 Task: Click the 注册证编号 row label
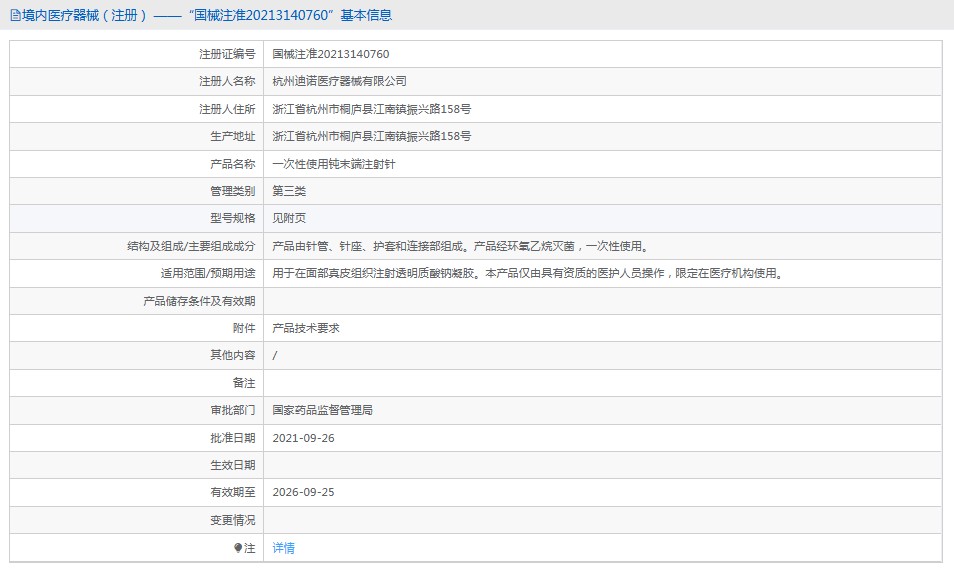228,54
